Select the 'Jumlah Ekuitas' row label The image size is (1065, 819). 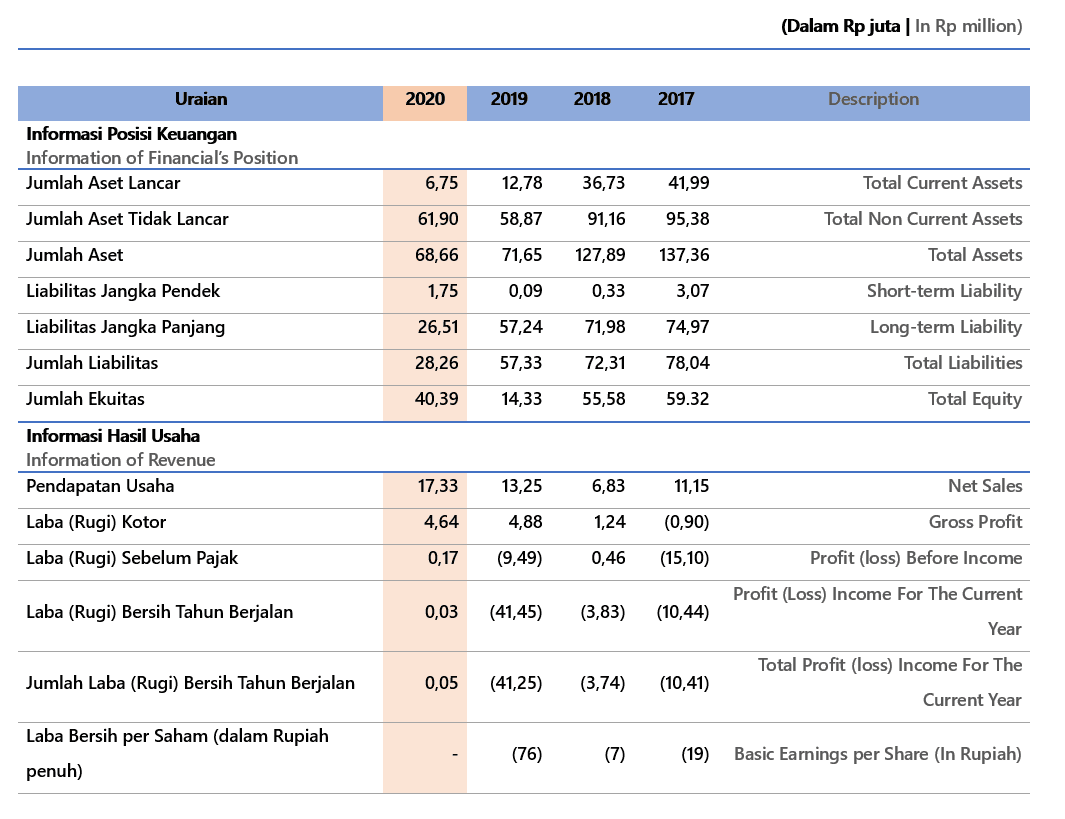coord(86,399)
